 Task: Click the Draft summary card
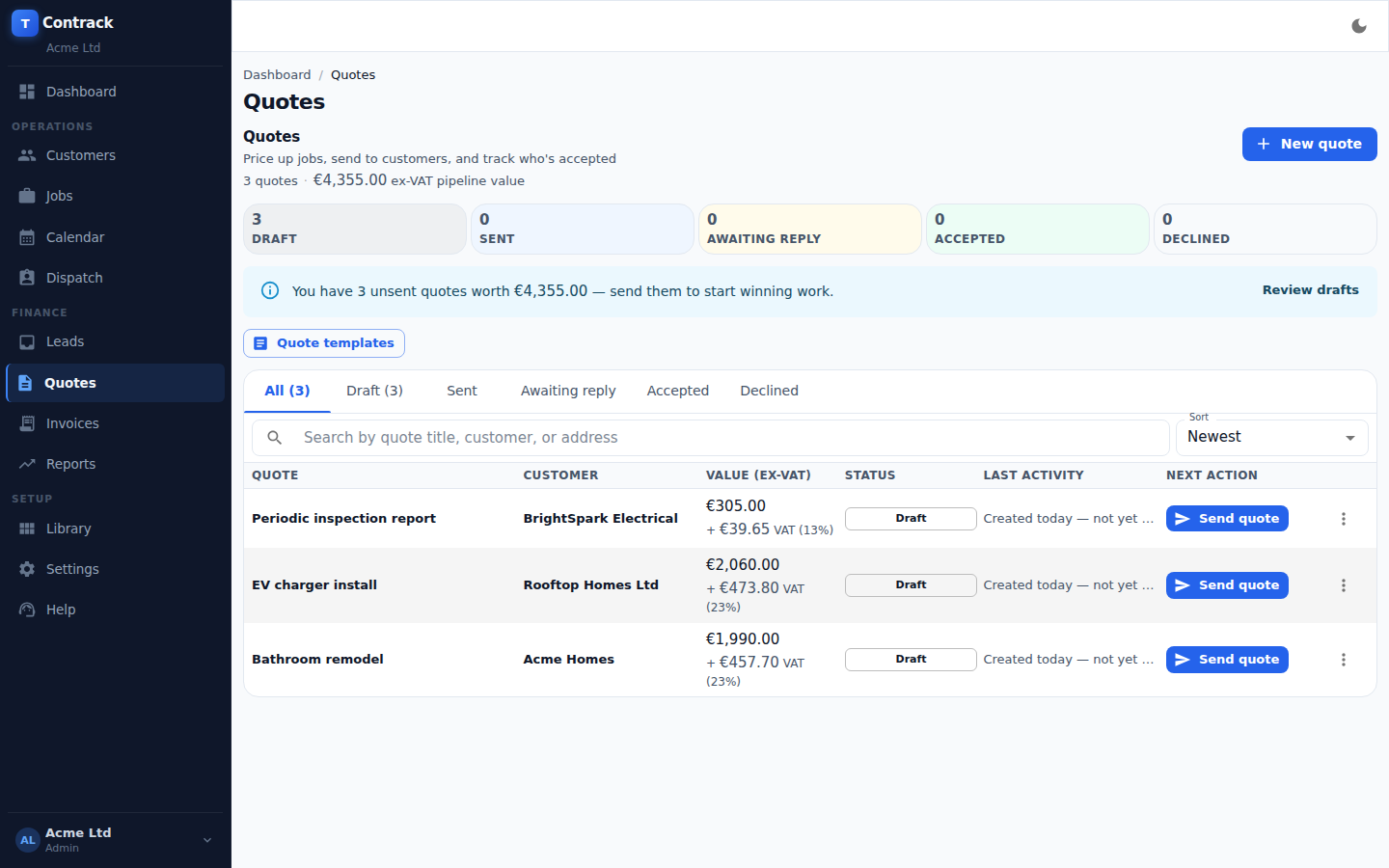pyautogui.click(x=355, y=229)
